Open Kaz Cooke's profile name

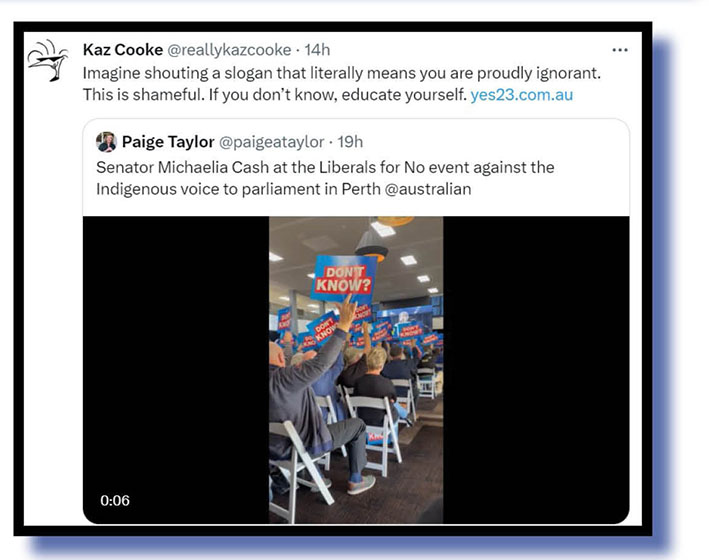click(x=123, y=50)
